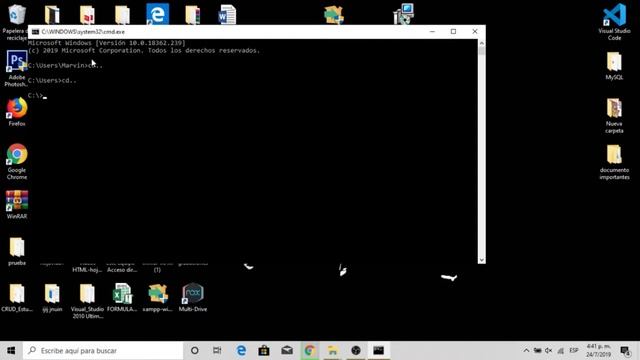The image size is (640, 360).
Task: Open the Microsoft Edge shortcut on the desktop
Action: 158,14
